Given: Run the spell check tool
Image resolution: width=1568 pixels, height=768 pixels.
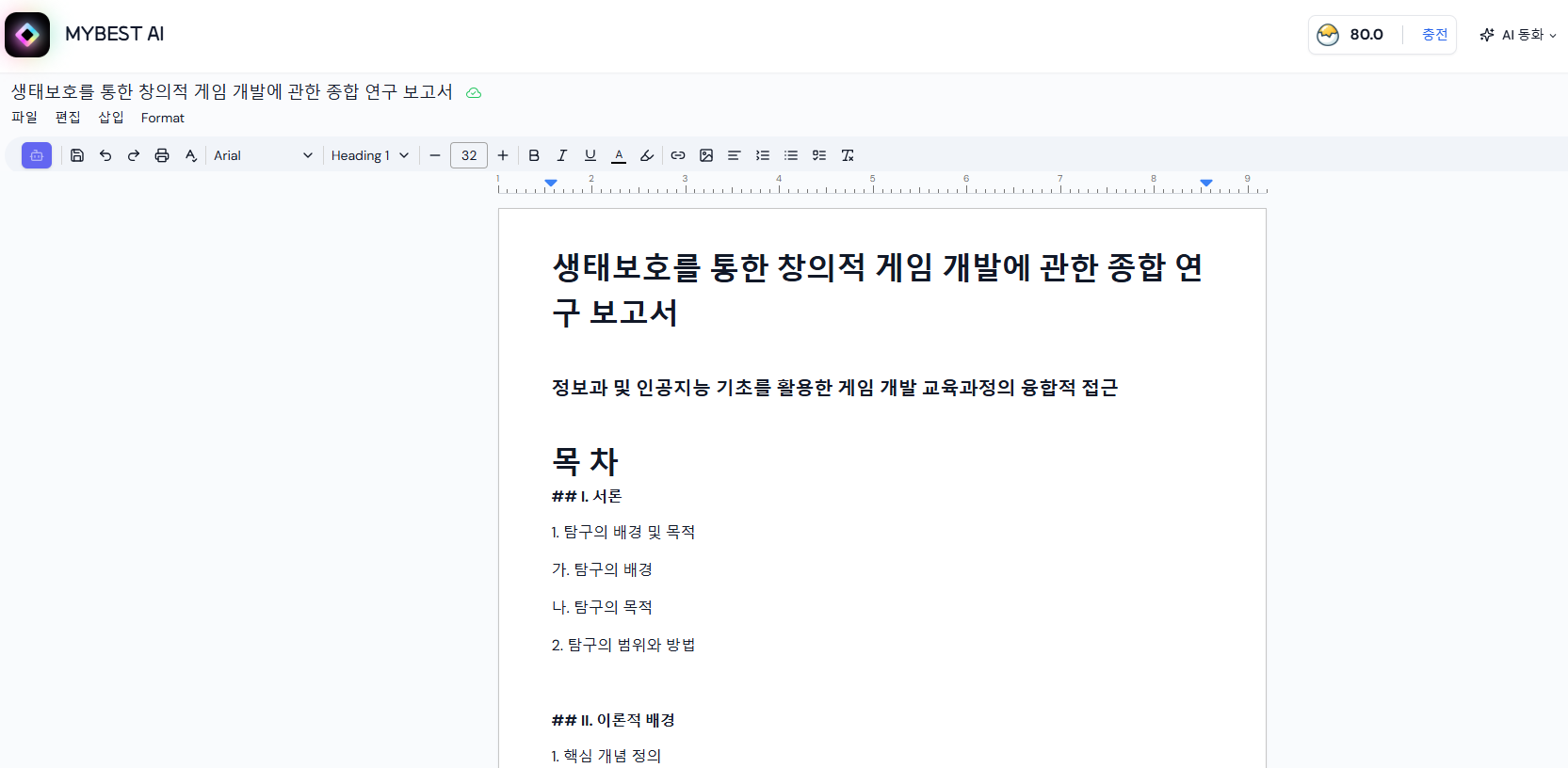Looking at the screenshot, I should 191,155.
